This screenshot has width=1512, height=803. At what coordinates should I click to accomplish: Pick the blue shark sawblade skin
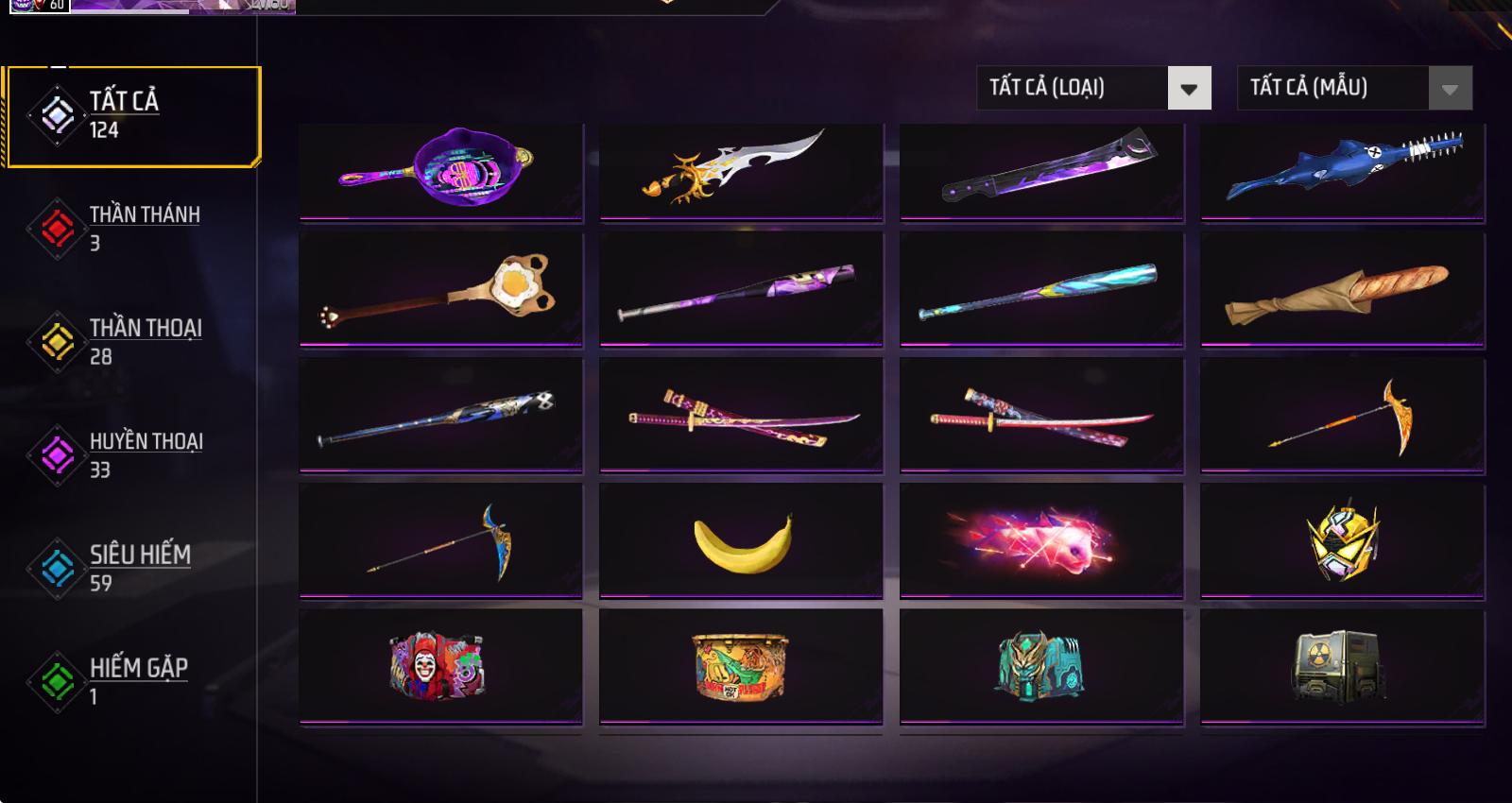(x=1342, y=172)
